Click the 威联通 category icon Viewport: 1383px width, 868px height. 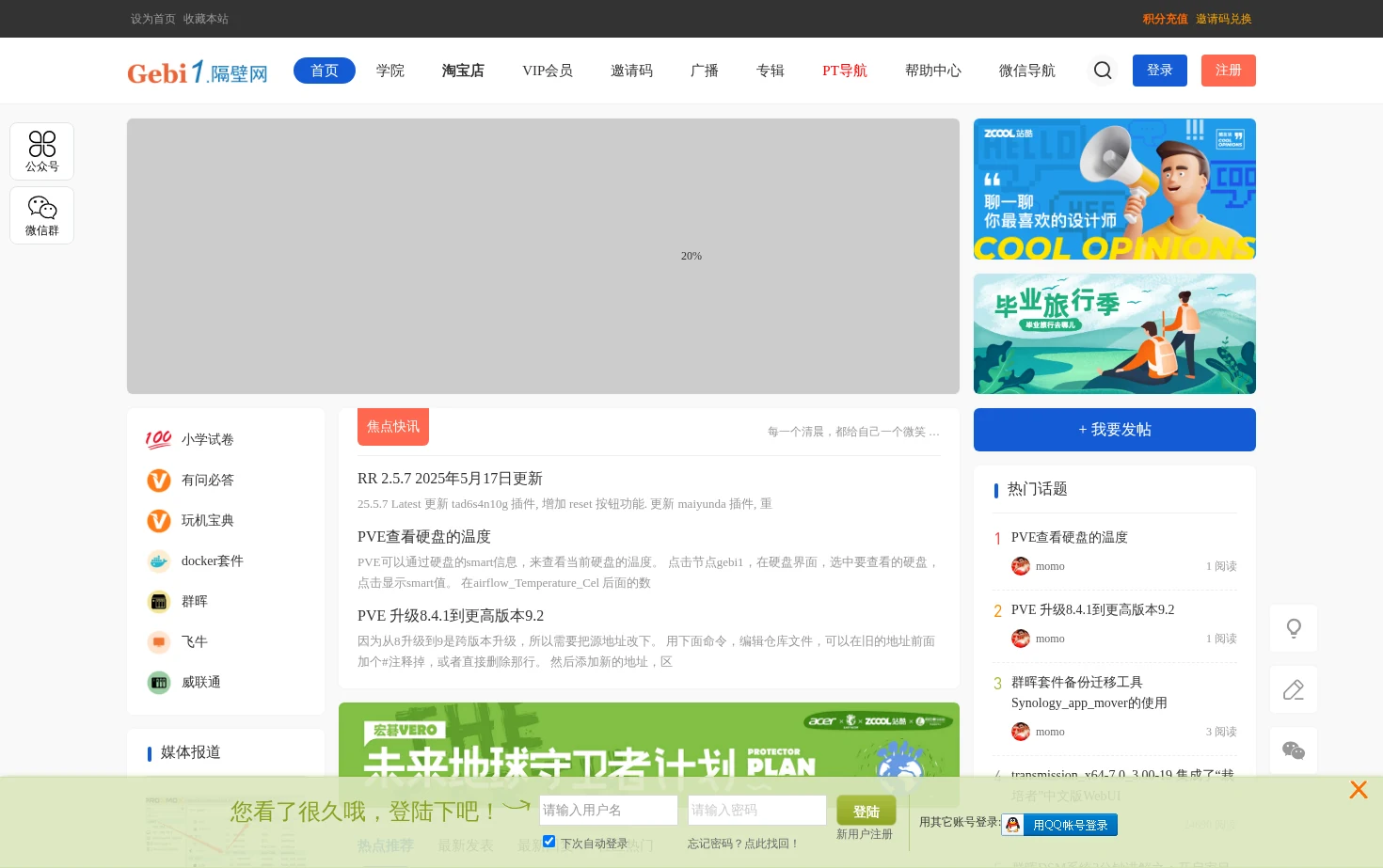coord(159,682)
